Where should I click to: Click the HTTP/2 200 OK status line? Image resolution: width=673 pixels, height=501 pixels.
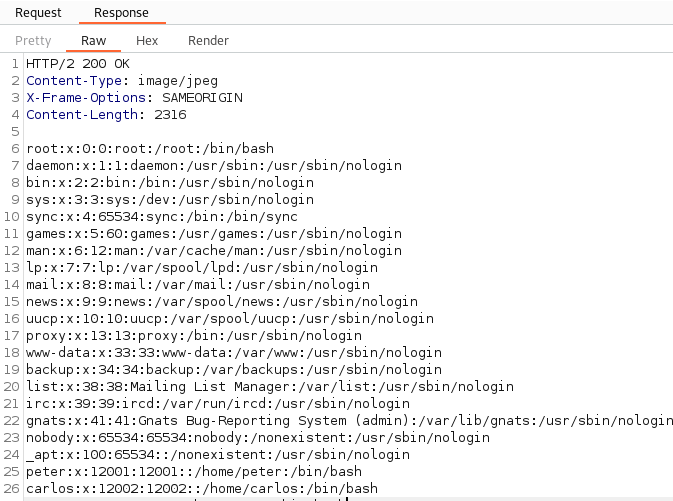[78, 64]
